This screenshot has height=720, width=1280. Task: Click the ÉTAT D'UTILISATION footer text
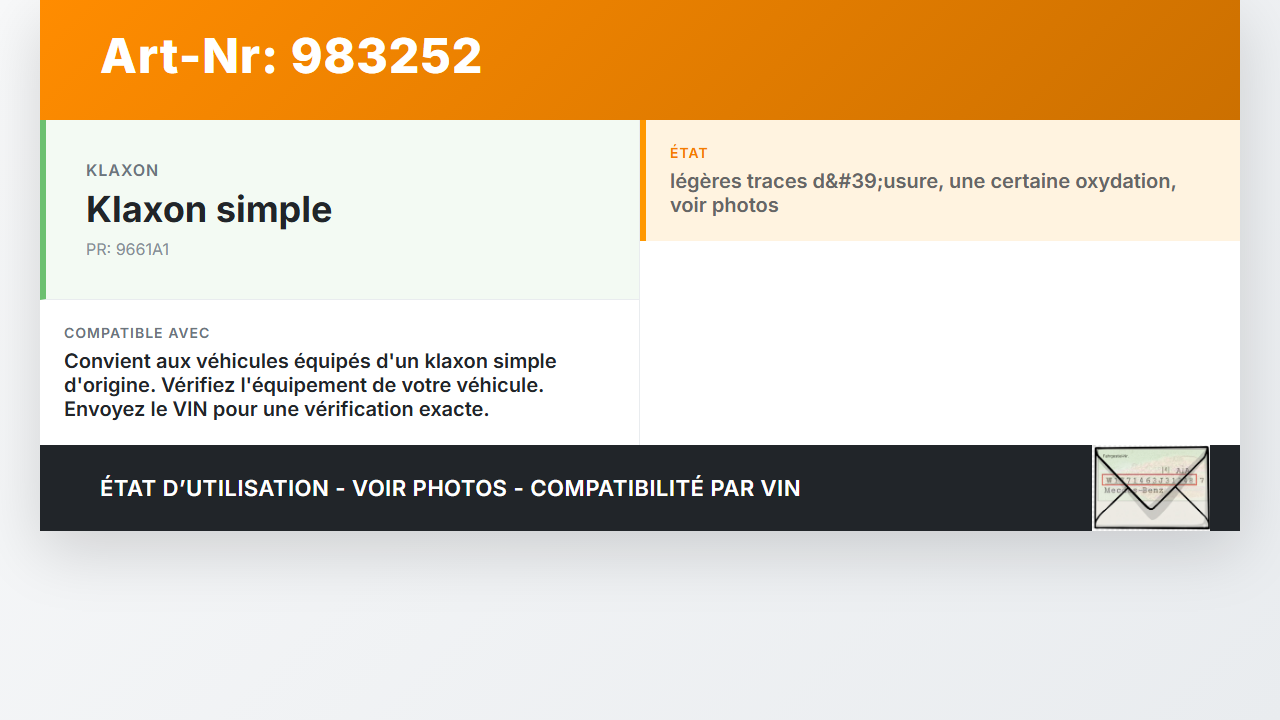pyautogui.click(x=214, y=488)
